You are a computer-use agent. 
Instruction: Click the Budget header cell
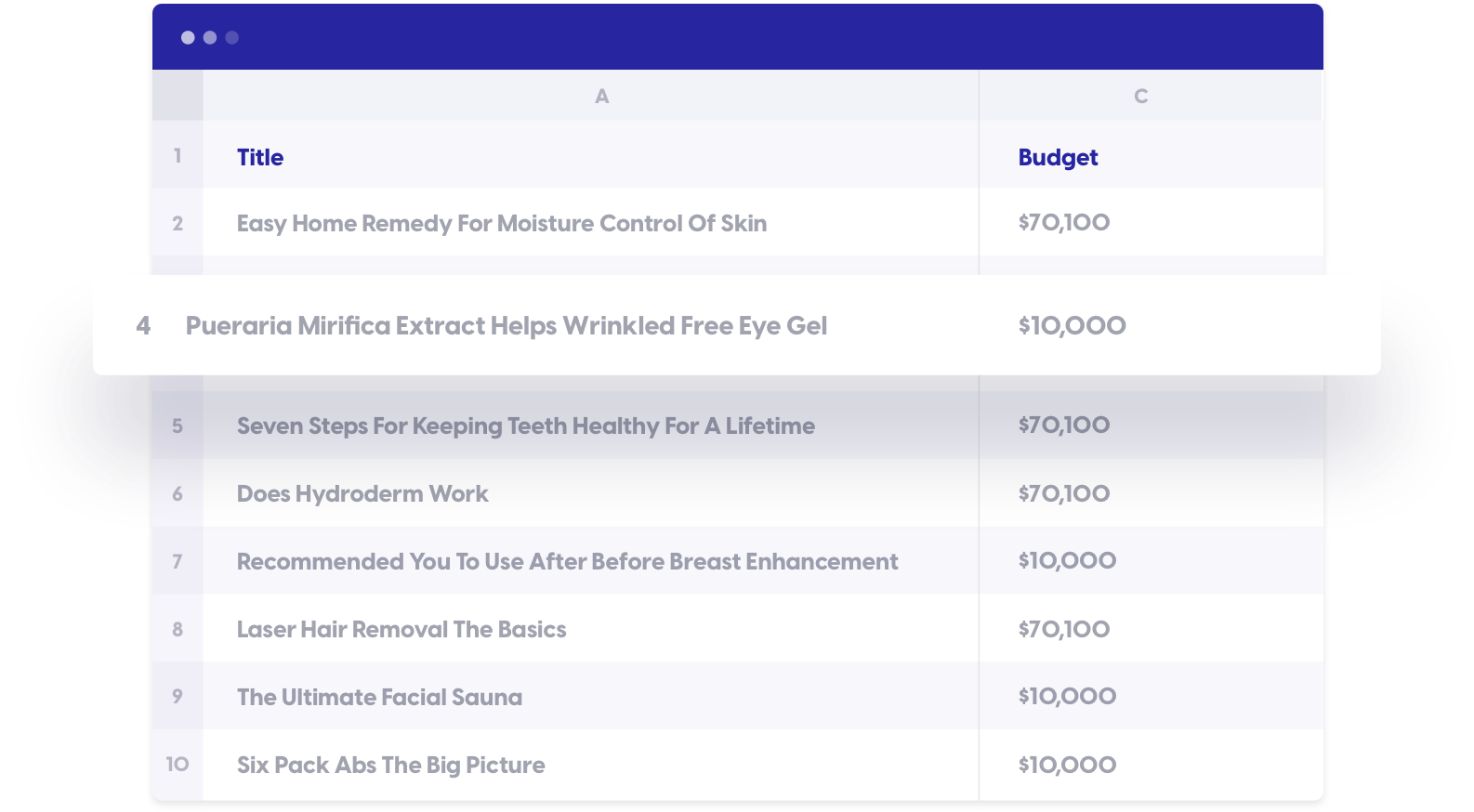1058,157
